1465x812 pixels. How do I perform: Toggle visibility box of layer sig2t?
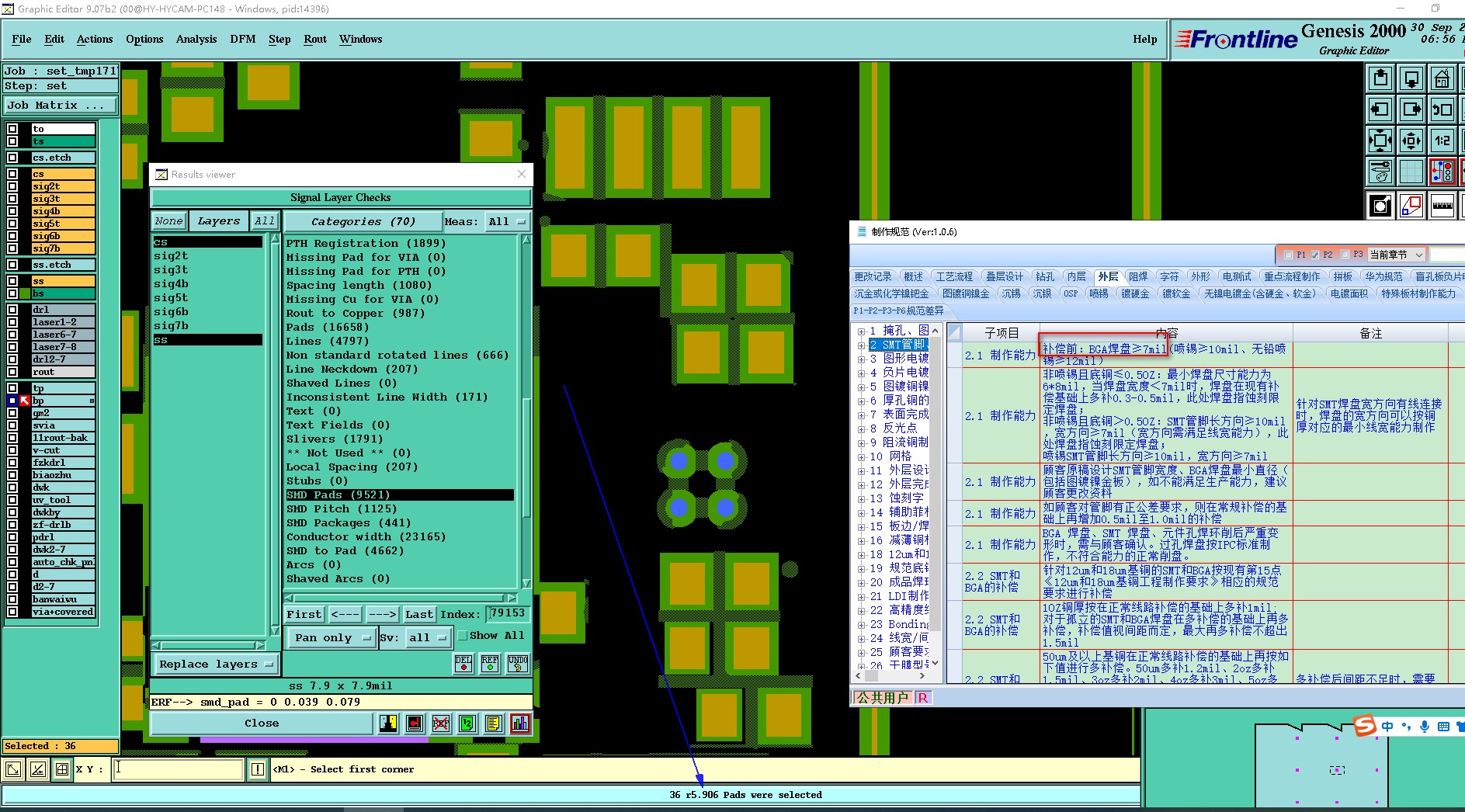(x=12, y=186)
